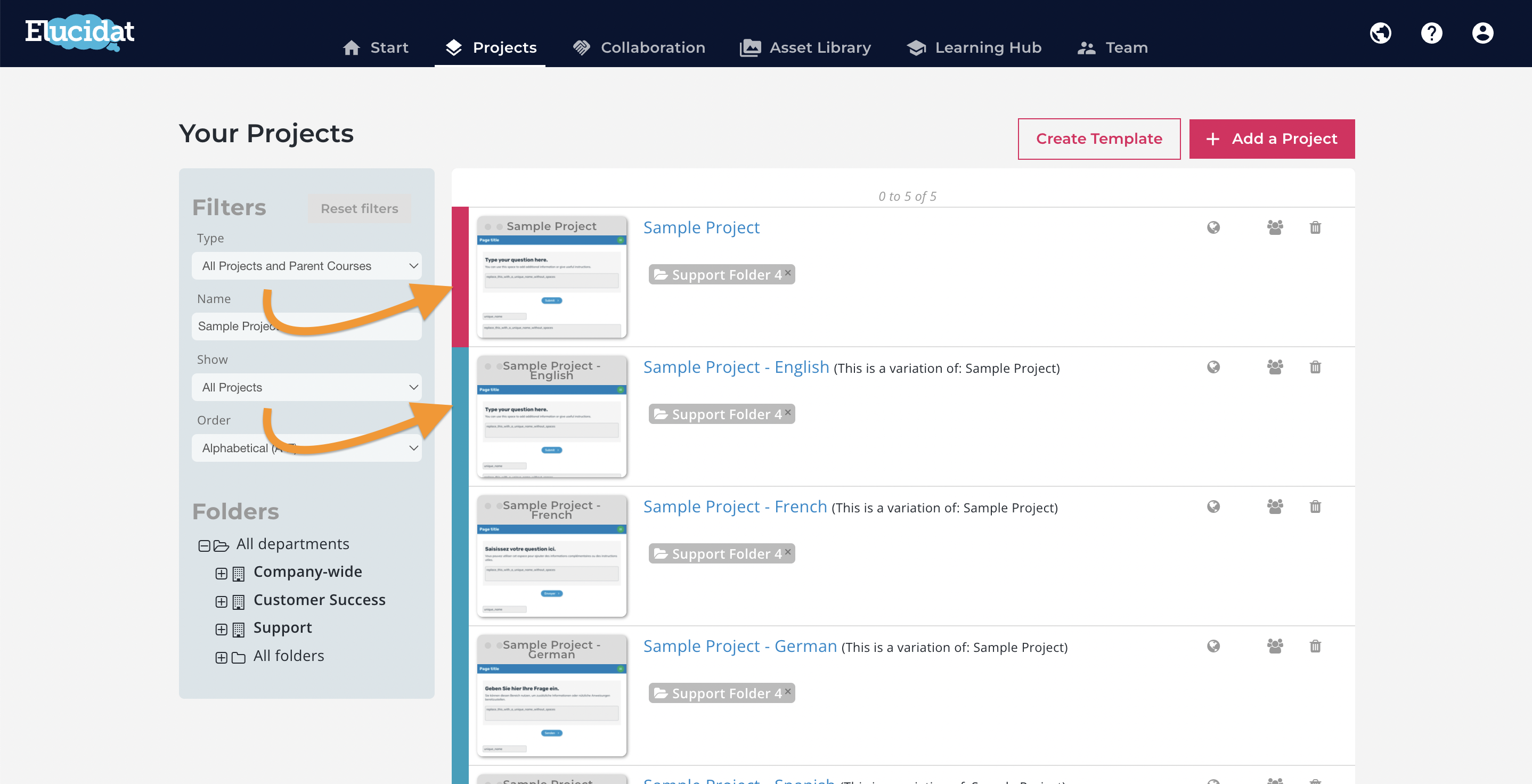
Task: Open the Order dropdown
Action: pos(307,448)
